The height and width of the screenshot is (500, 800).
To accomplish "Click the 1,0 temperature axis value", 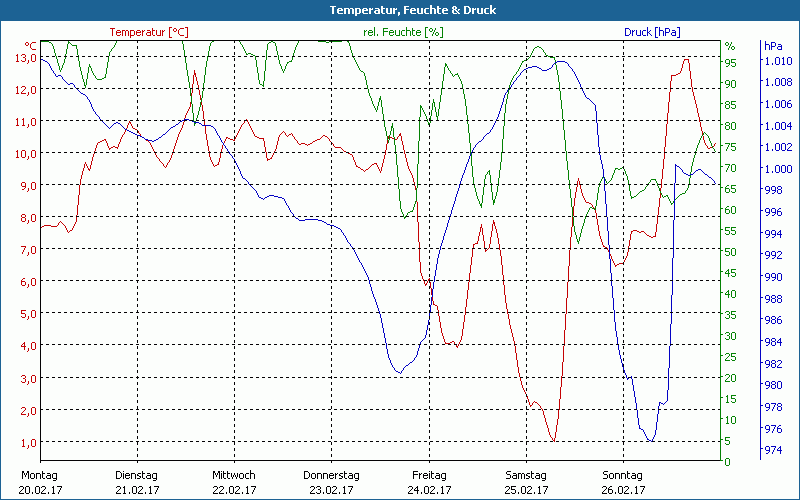I will coord(27,443).
